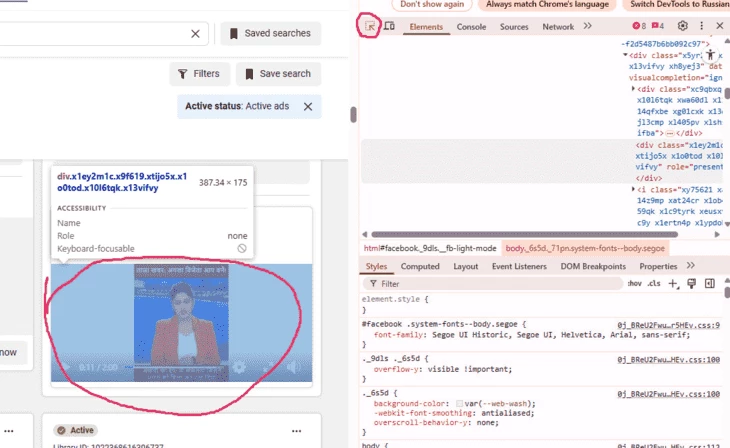Image resolution: width=730 pixels, height=448 pixels.
Task: Switch to the Elements tab
Action: (426, 27)
